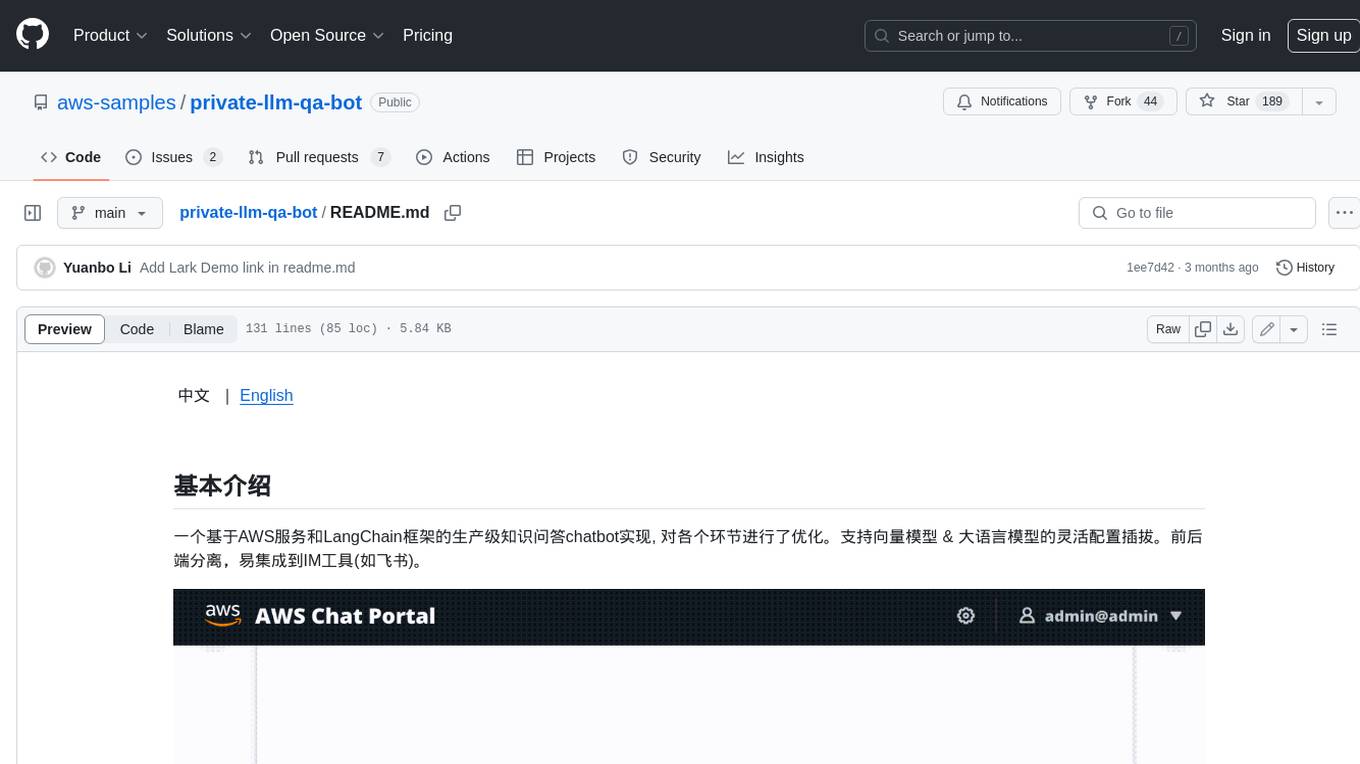Image resolution: width=1360 pixels, height=764 pixels.
Task: Open the GitHub homepage logo
Action: [32, 35]
